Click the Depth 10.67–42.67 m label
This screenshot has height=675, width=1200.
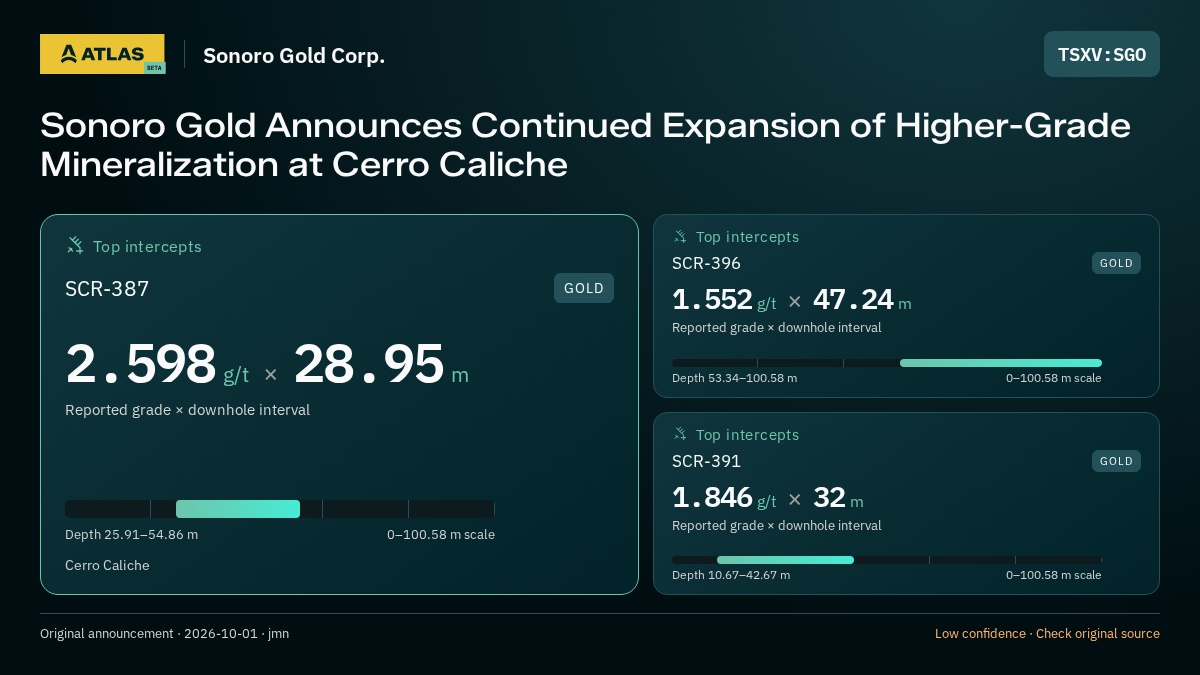tap(731, 575)
